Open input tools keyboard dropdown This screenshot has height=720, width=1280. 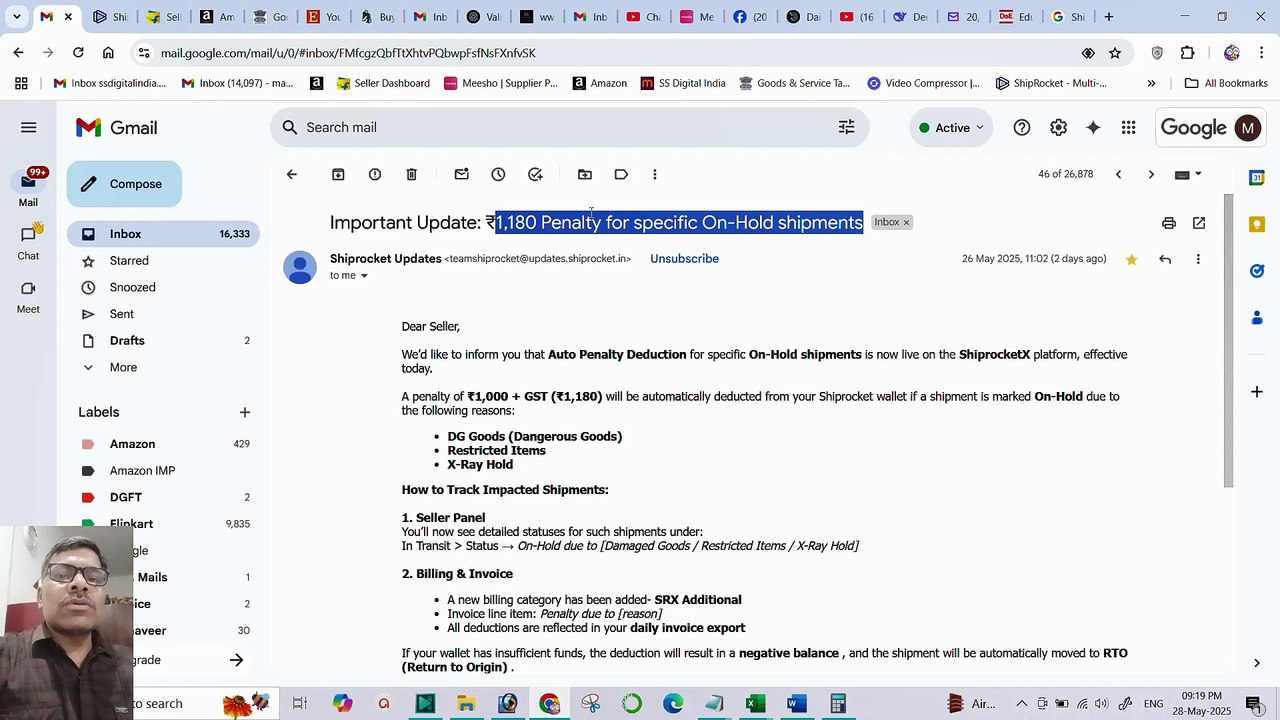[x=1188, y=174]
